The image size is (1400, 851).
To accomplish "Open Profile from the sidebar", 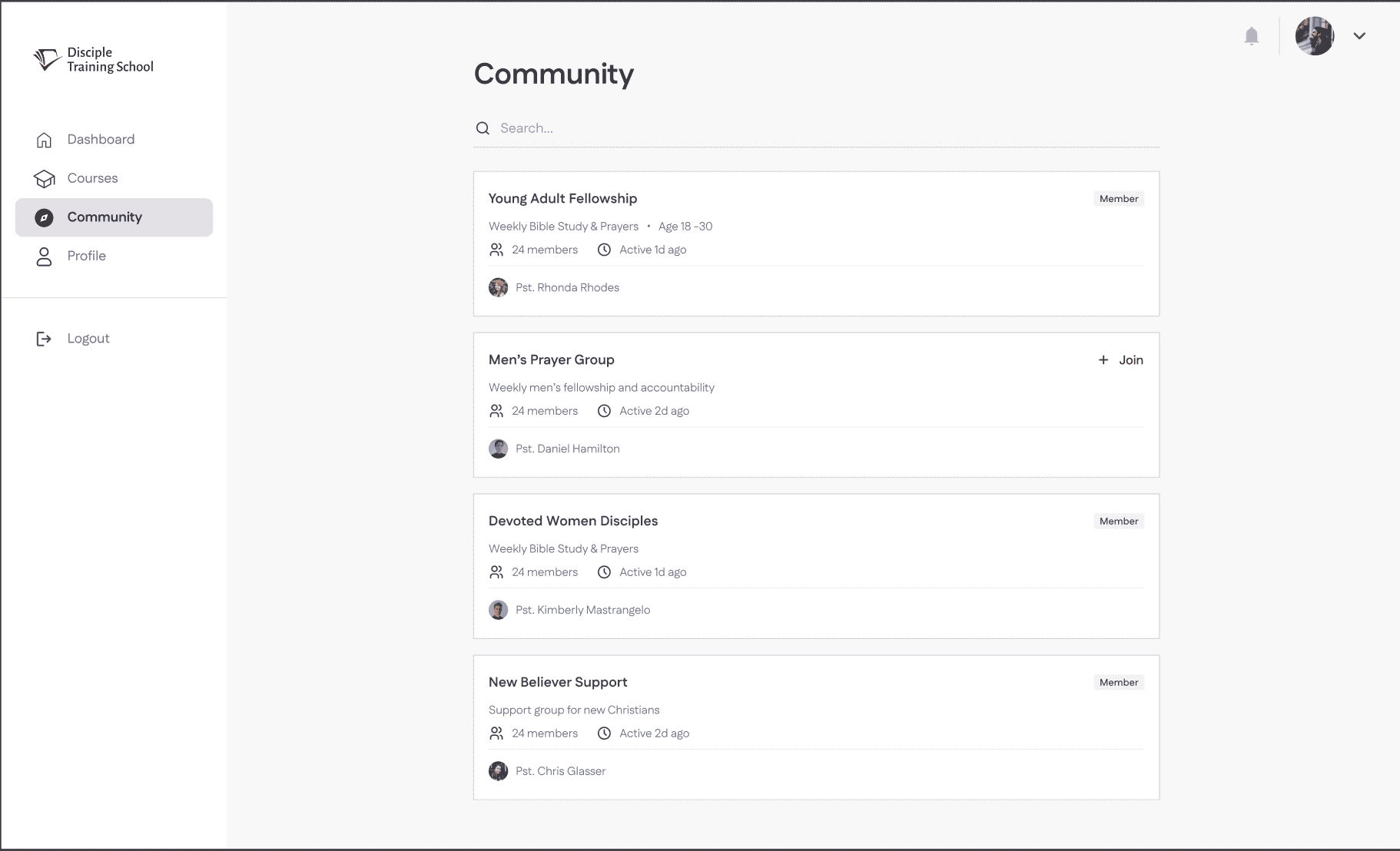I will [114, 257].
